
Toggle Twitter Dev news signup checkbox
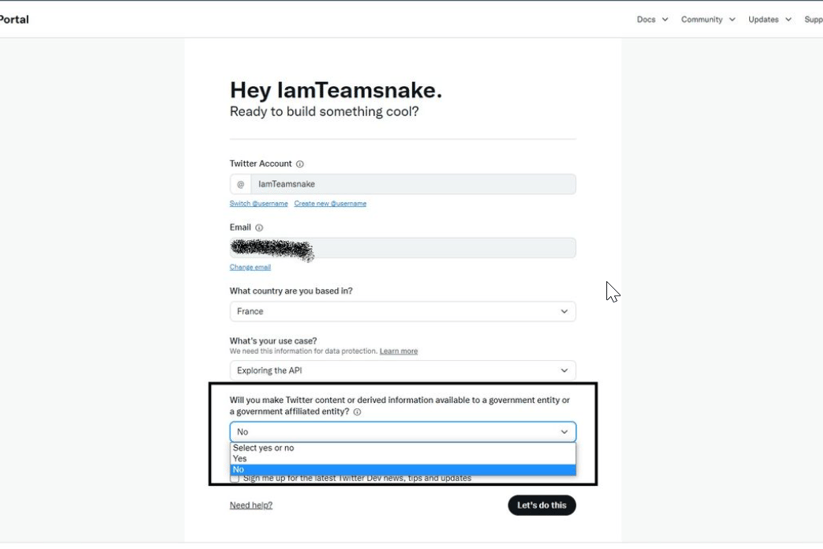click(235, 479)
